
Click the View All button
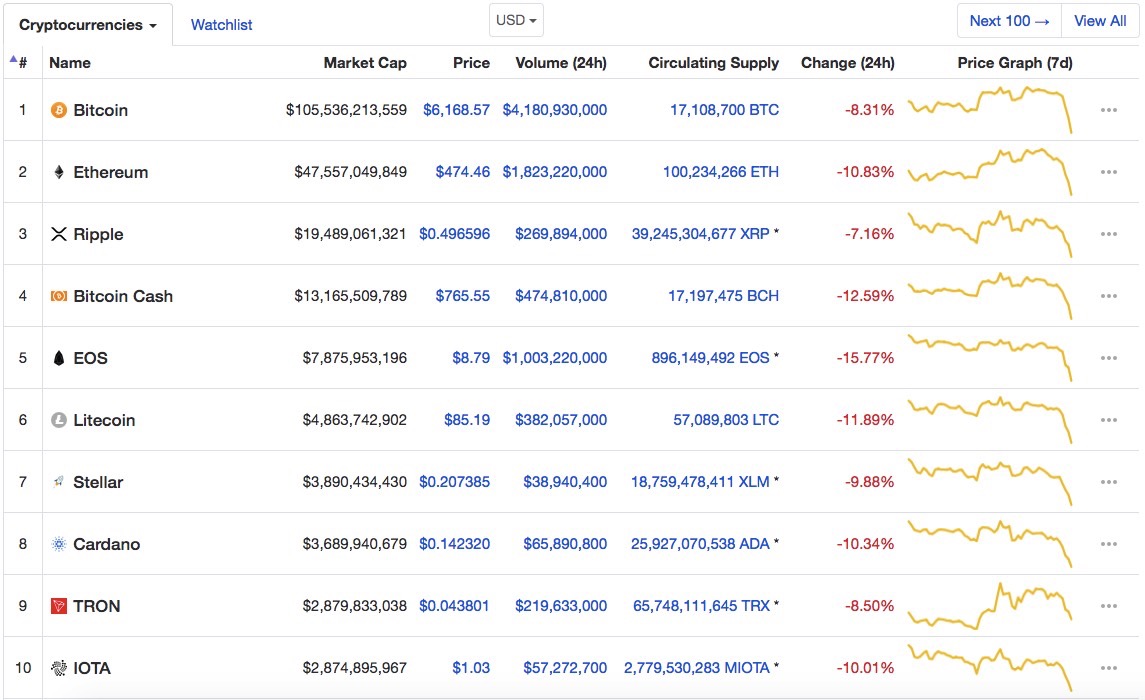(1100, 21)
